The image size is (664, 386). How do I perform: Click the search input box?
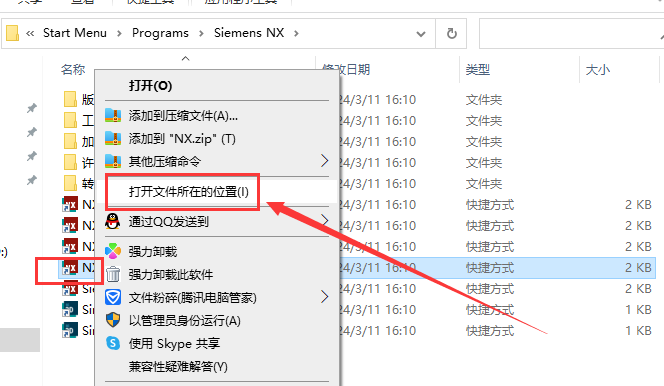[571, 33]
